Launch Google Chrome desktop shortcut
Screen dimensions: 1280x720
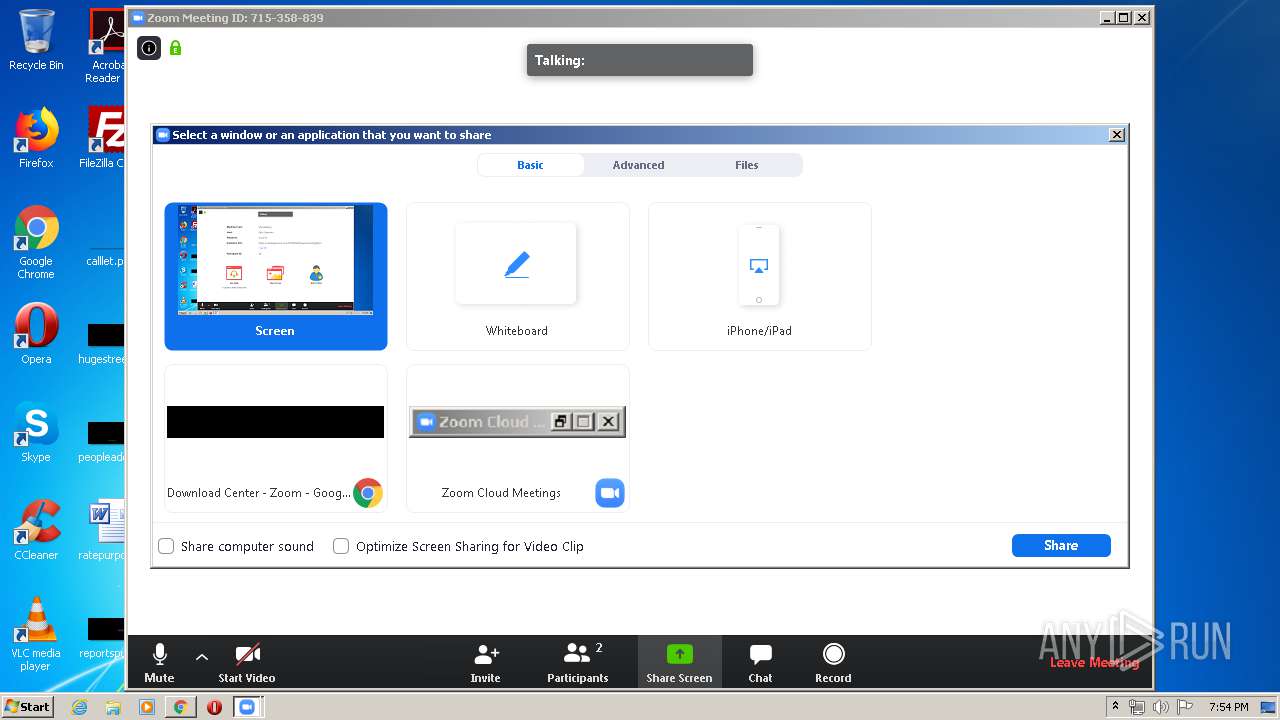[x=36, y=243]
